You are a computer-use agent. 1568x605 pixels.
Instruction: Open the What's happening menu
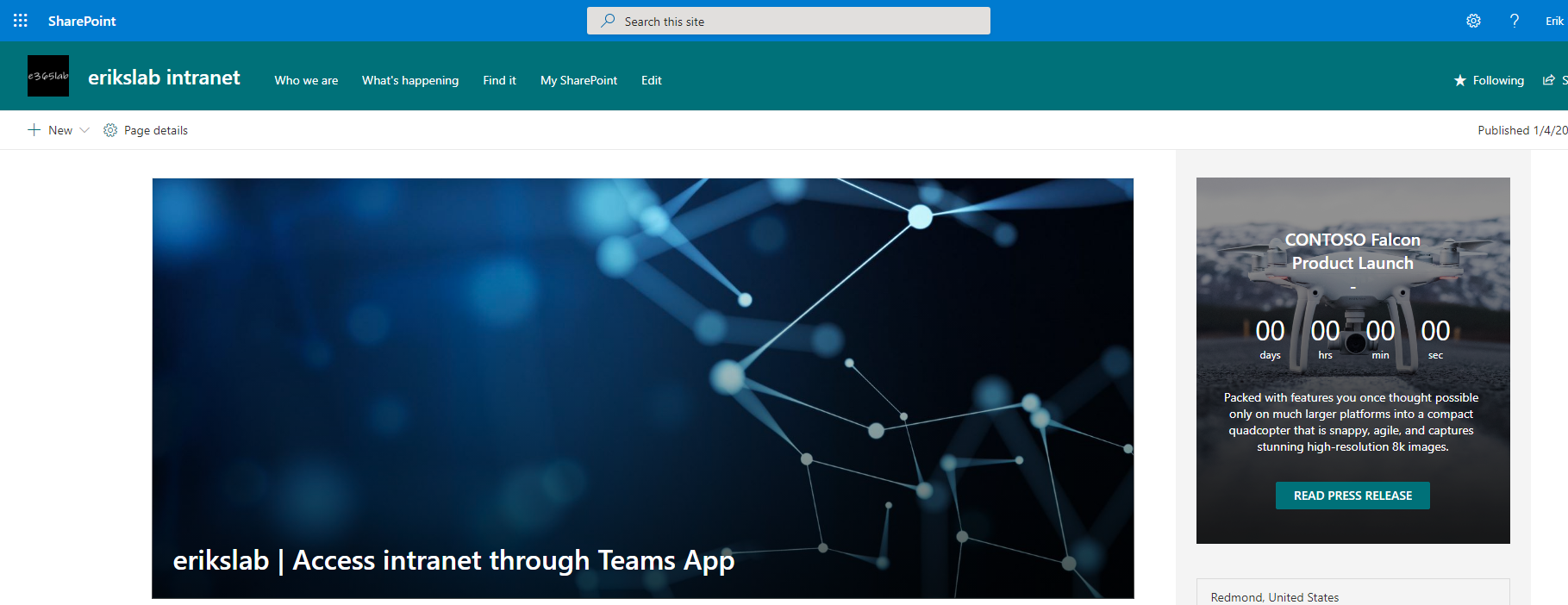410,80
